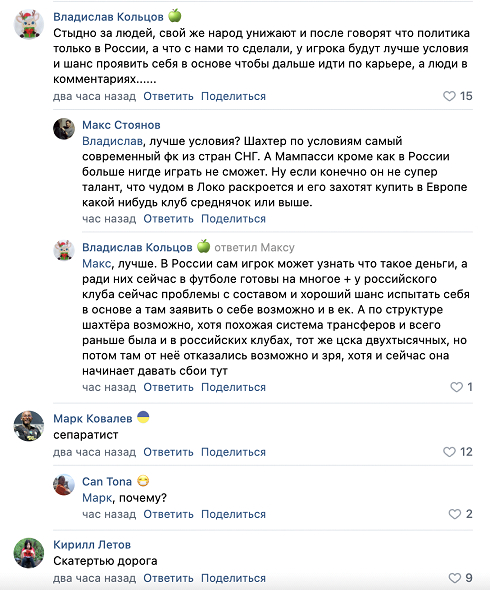Image resolution: width=490 pixels, height=590 pixels.
Task: Like Can Tona's 'почему?' reply
Action: (455, 514)
